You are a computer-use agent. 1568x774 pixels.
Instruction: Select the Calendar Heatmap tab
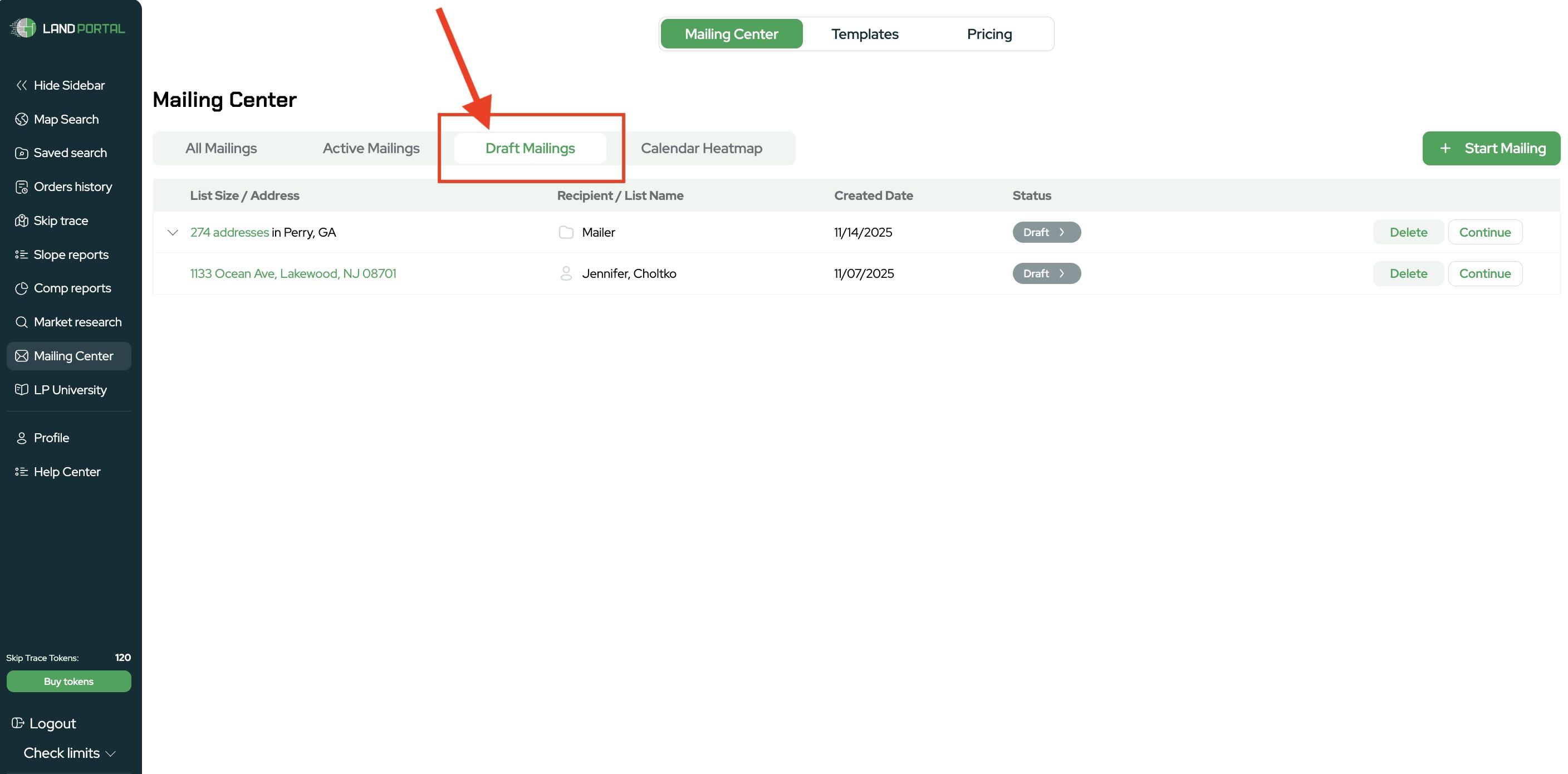(x=701, y=149)
